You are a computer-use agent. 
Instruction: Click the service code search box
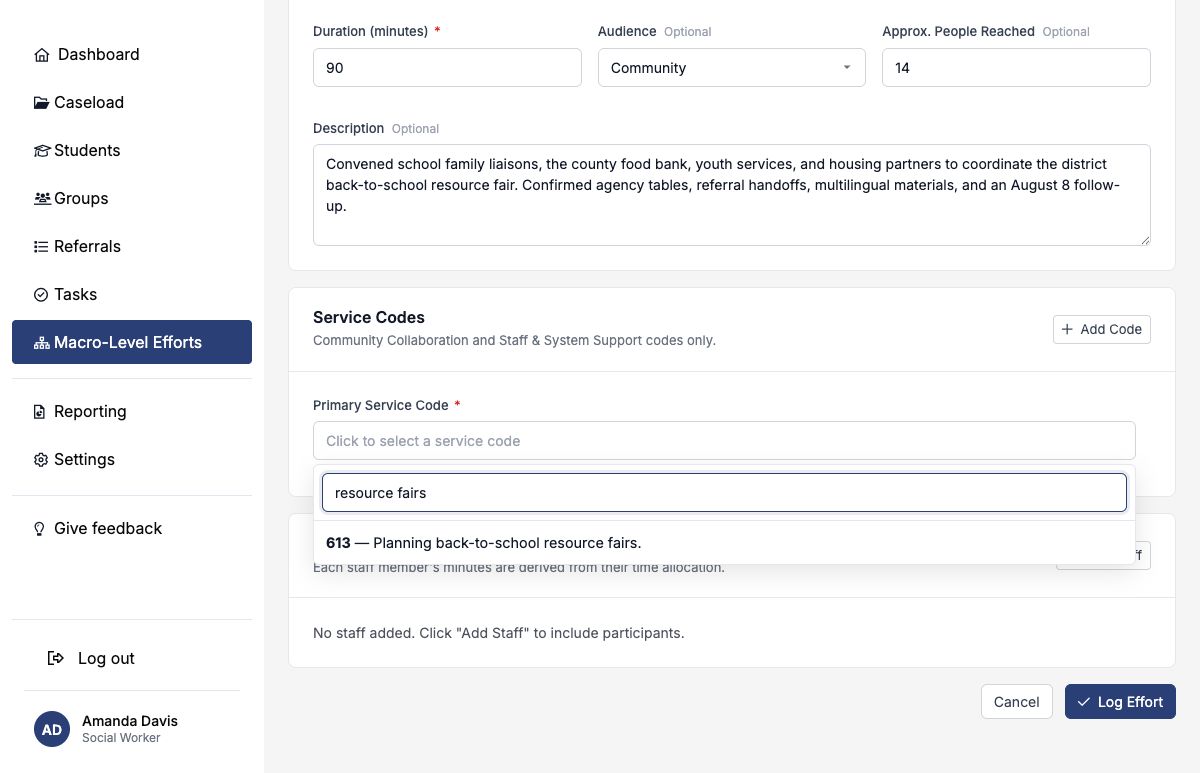(x=724, y=493)
